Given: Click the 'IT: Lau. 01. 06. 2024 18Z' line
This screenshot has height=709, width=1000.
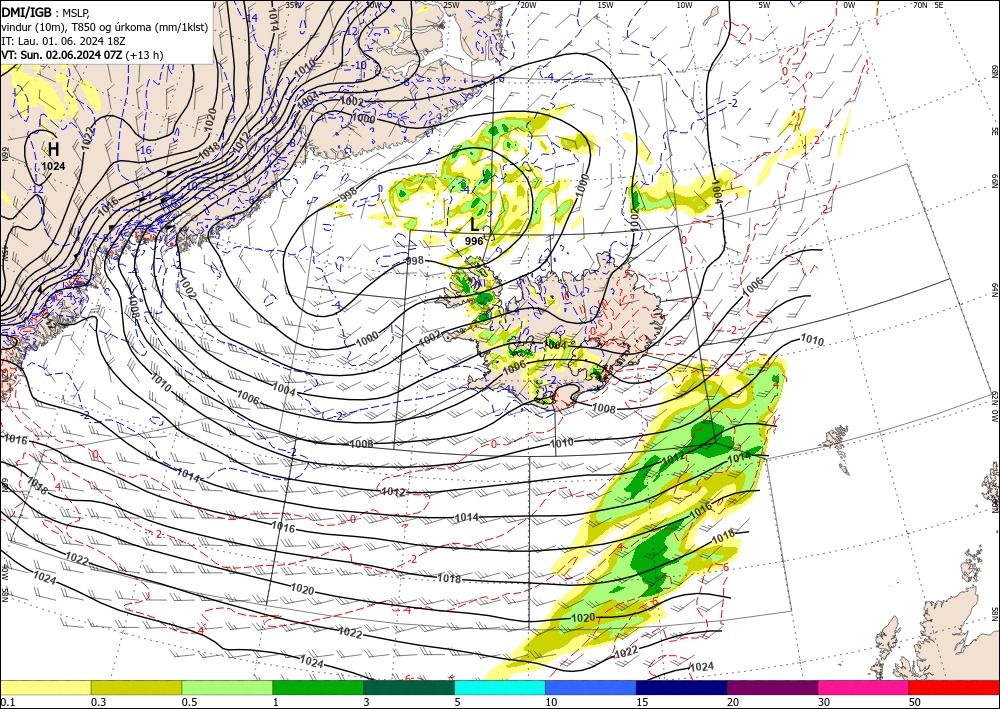Looking at the screenshot, I should click(x=63, y=41).
